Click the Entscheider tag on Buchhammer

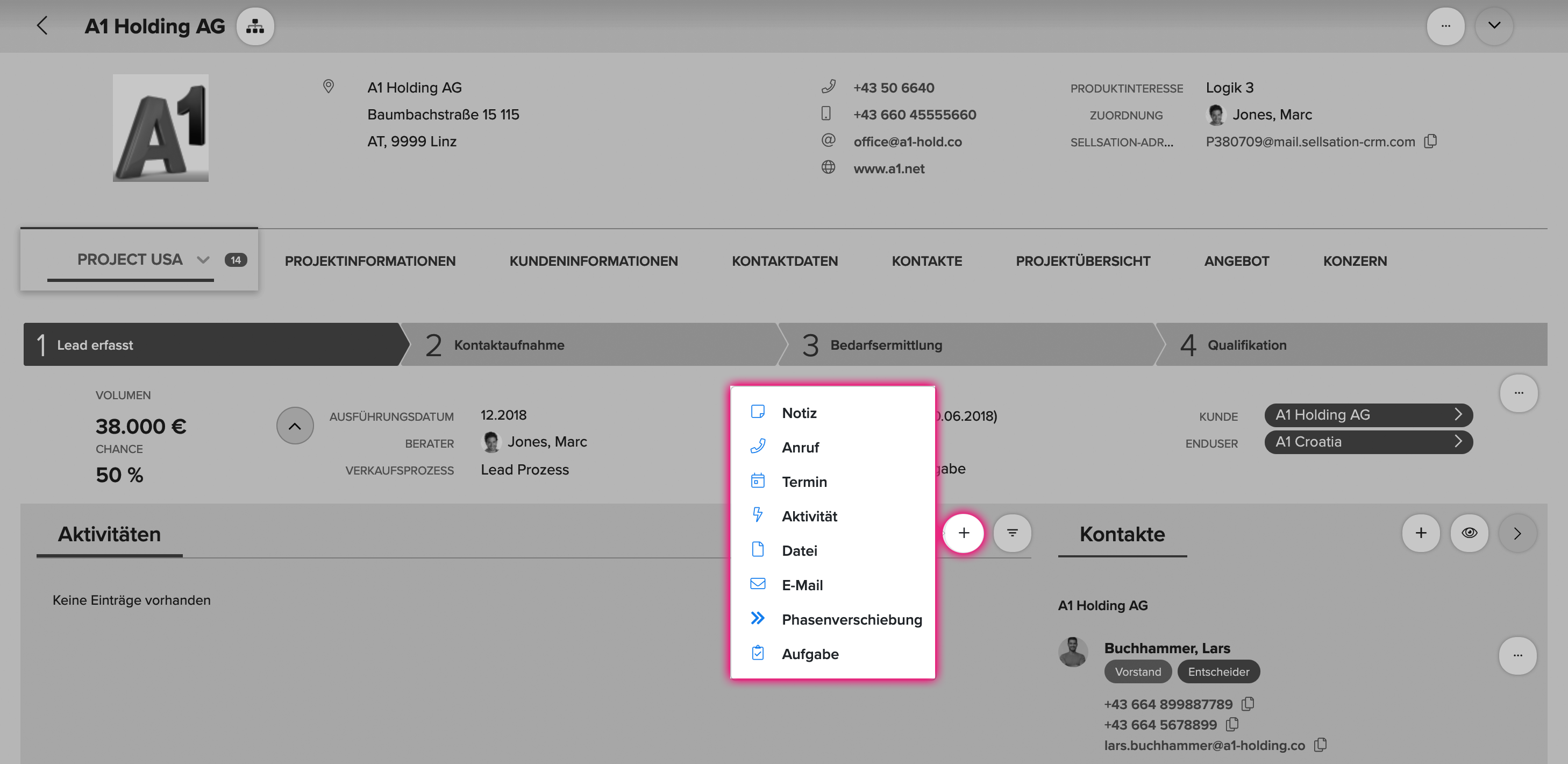[1218, 671]
